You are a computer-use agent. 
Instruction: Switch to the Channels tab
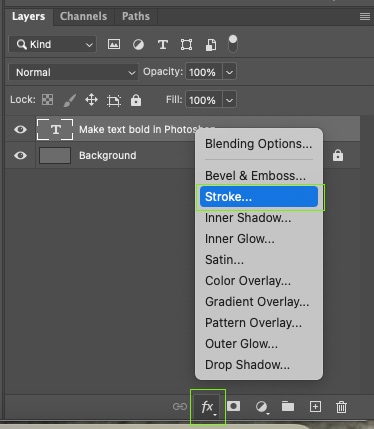point(83,16)
